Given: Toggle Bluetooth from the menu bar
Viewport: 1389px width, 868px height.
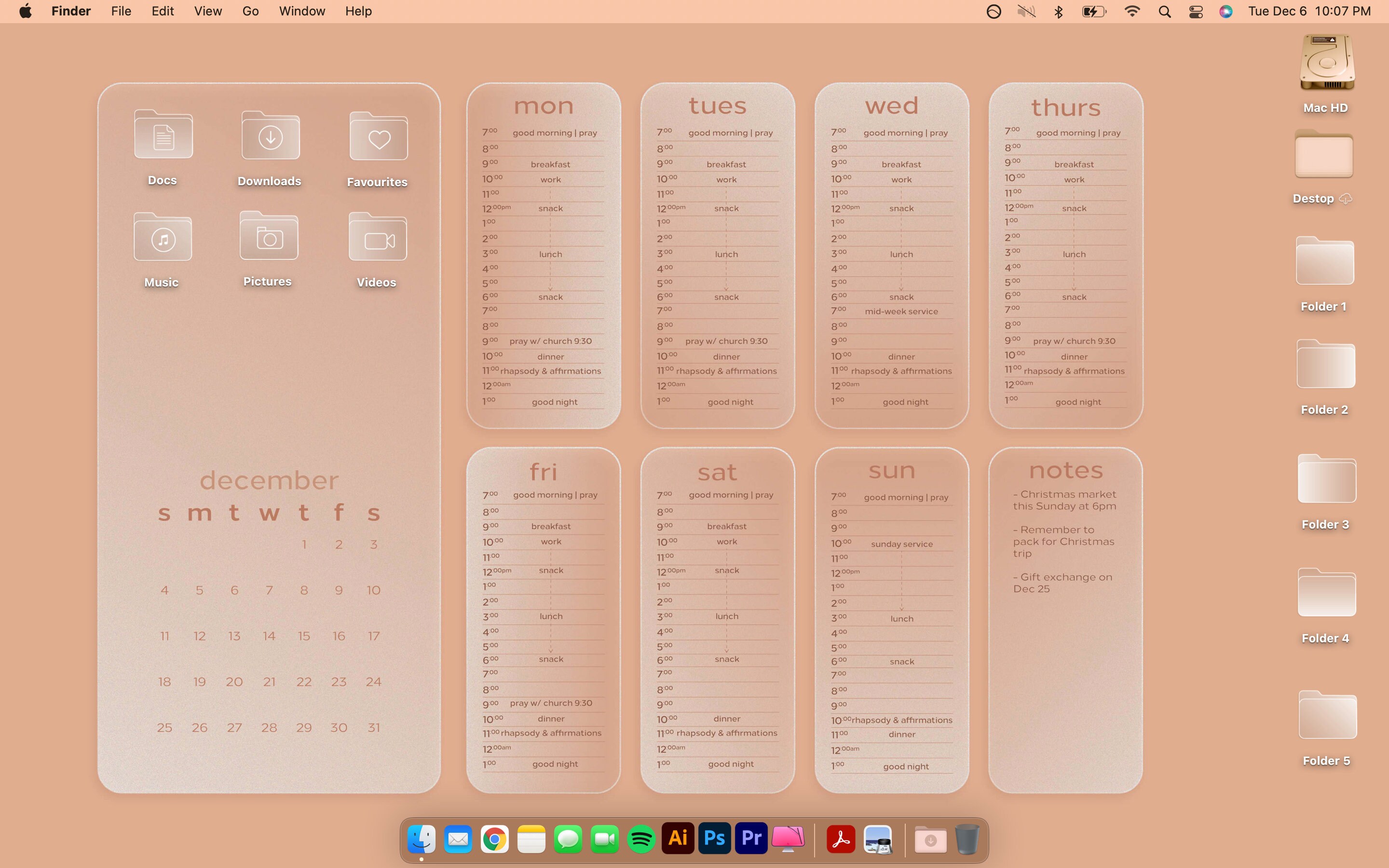Looking at the screenshot, I should [x=1059, y=11].
